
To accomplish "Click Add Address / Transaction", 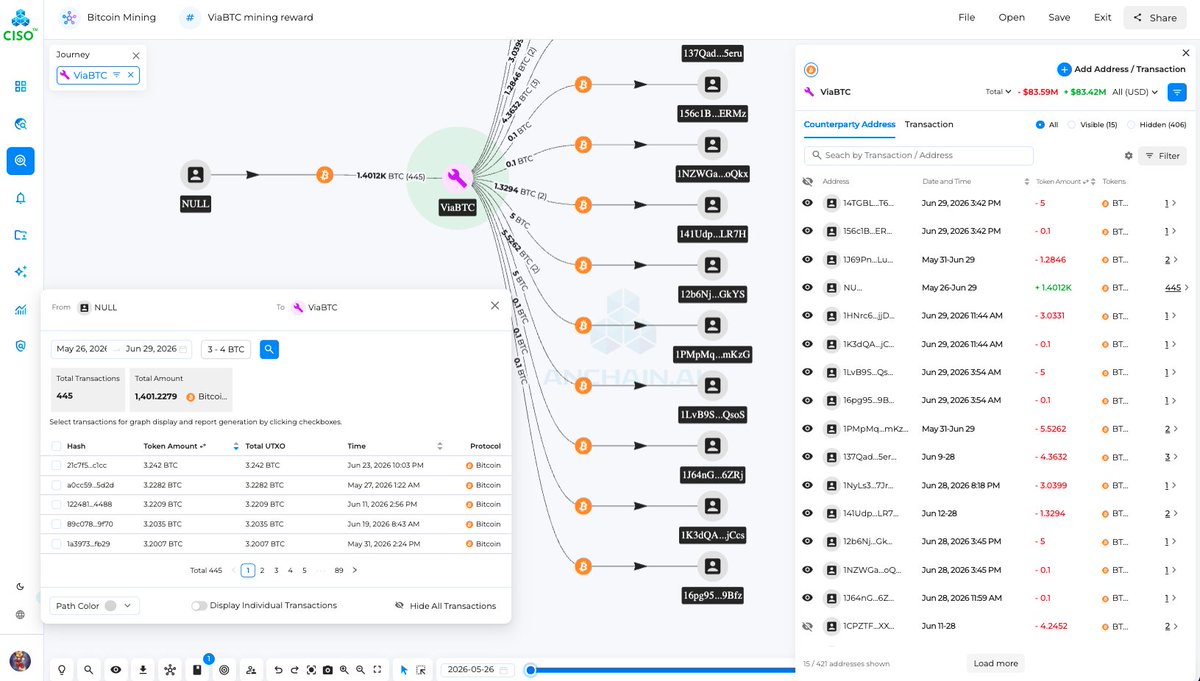I will click(x=1122, y=69).
